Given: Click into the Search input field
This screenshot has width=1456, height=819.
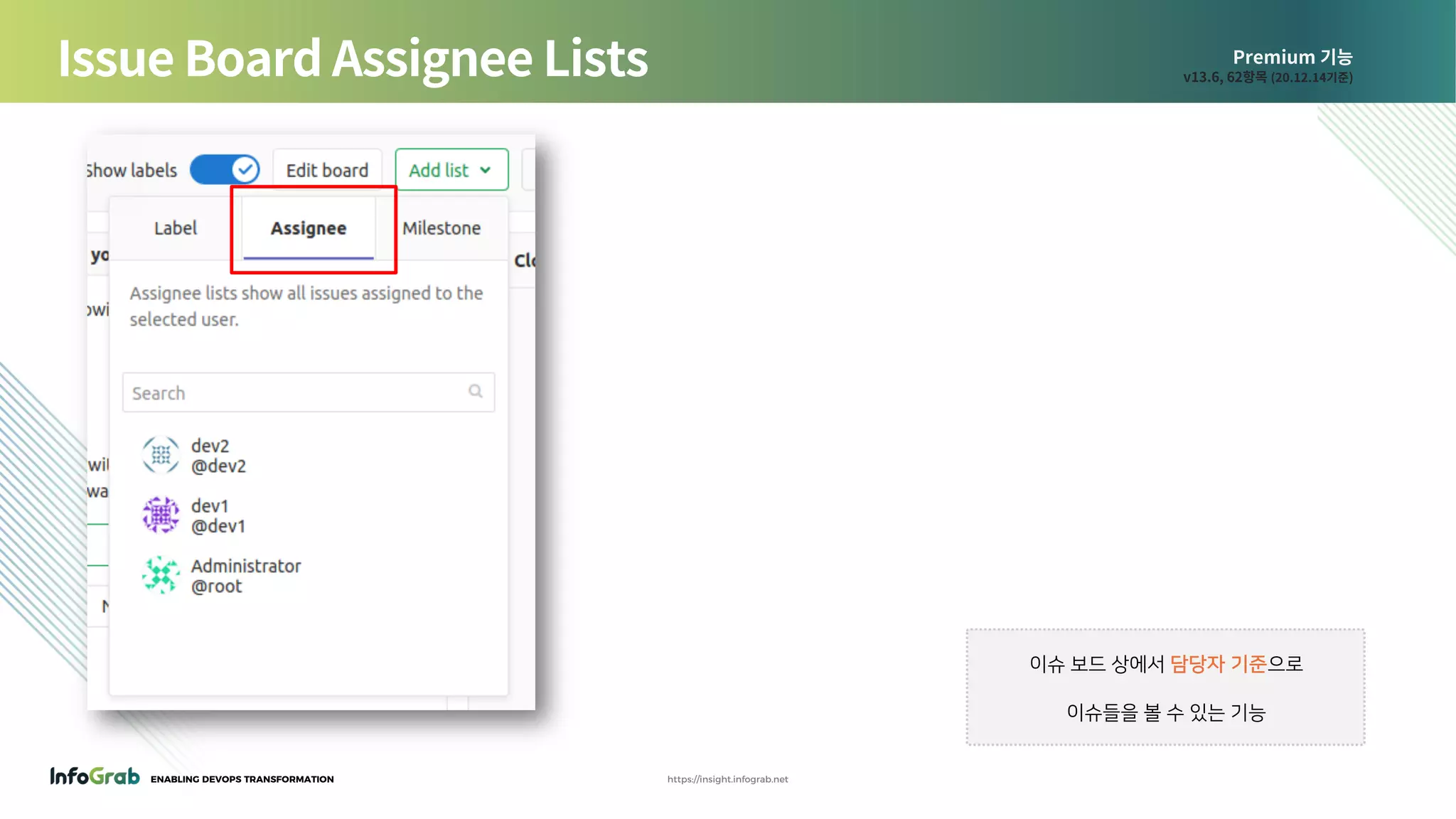Looking at the screenshot, I should pyautogui.click(x=309, y=392).
